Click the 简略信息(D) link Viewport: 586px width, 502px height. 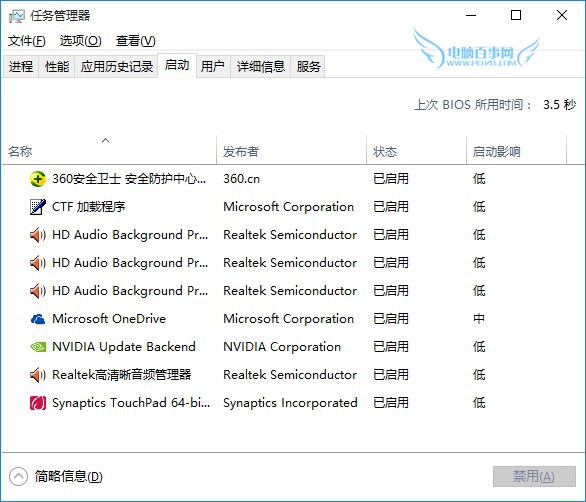[68, 476]
